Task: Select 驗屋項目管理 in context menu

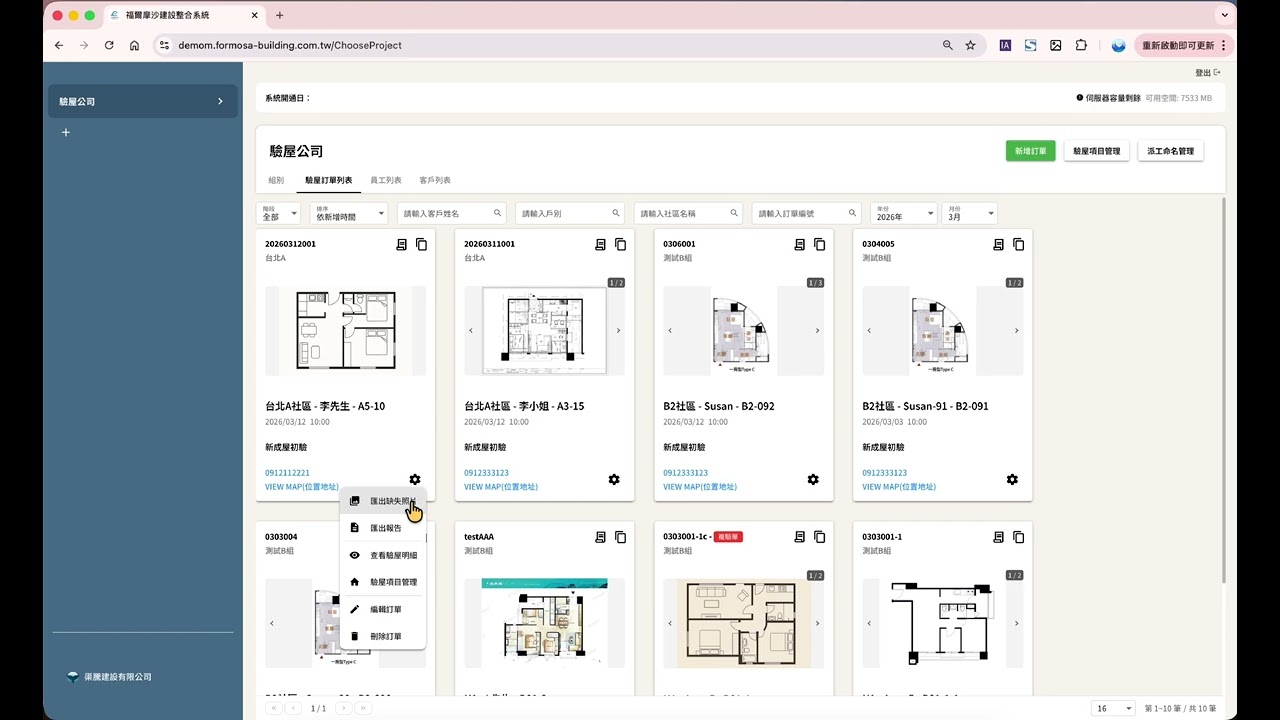Action: point(383,581)
